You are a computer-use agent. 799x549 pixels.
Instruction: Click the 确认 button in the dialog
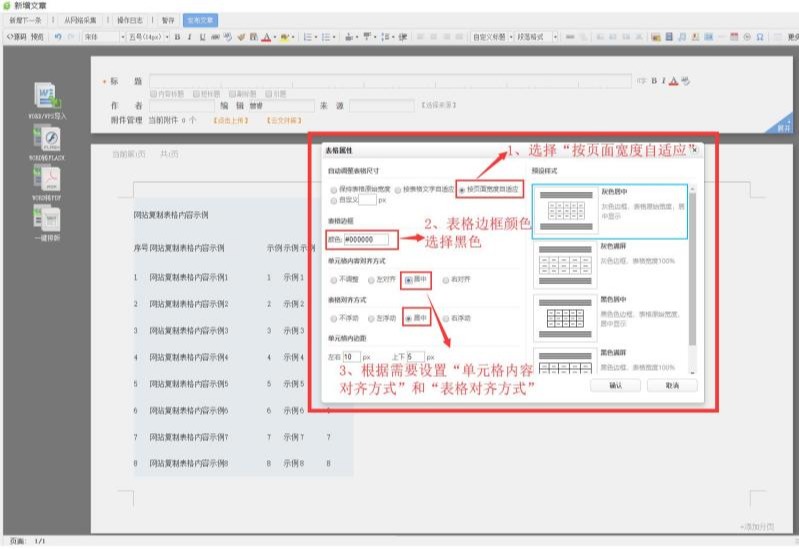[615, 385]
